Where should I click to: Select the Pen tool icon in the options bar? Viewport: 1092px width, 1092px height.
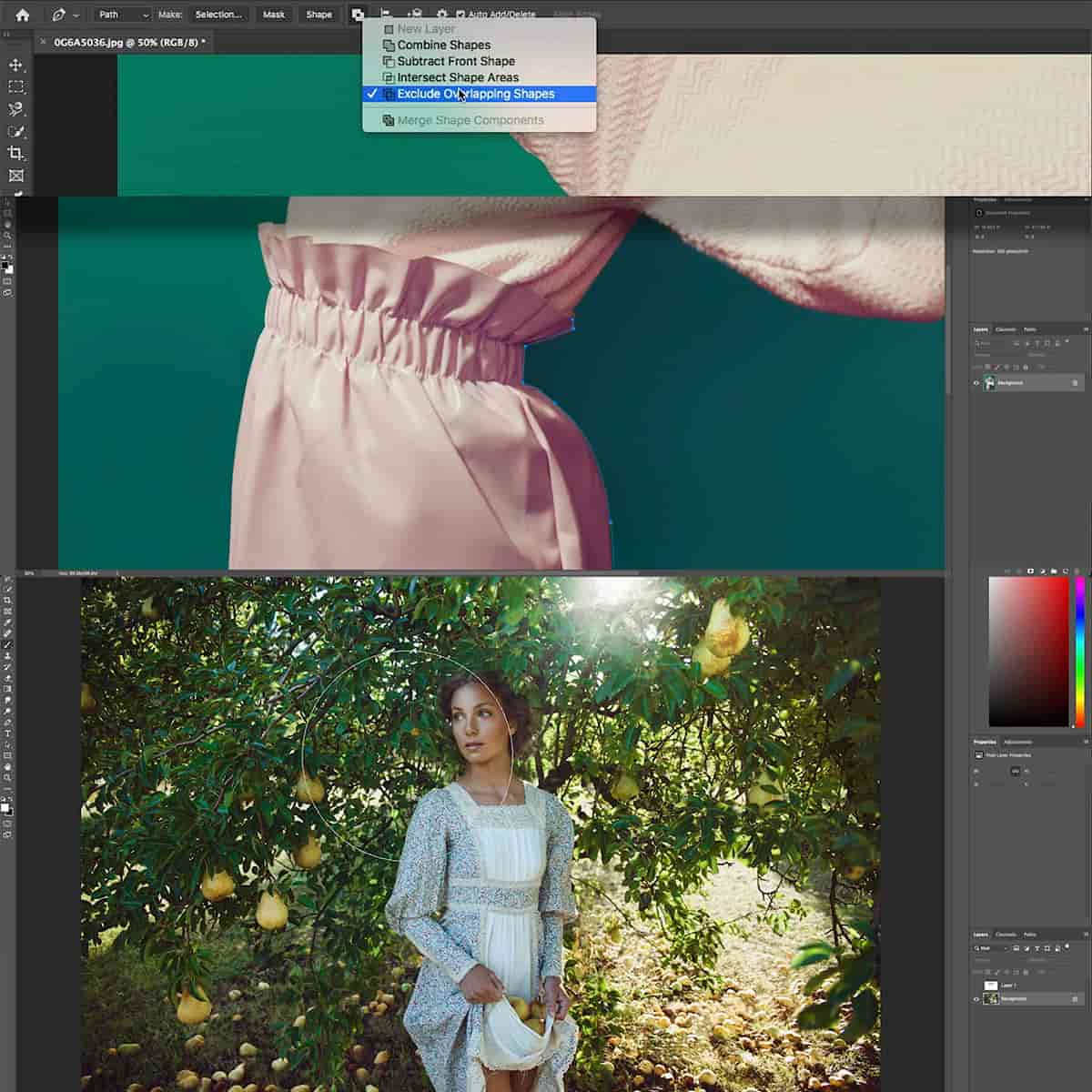[56, 15]
